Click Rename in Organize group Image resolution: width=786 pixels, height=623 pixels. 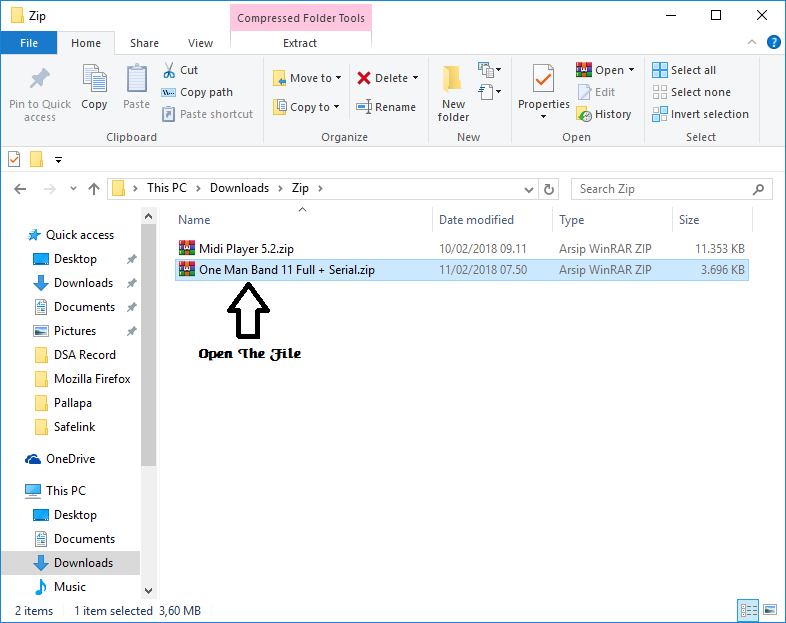[x=386, y=107]
